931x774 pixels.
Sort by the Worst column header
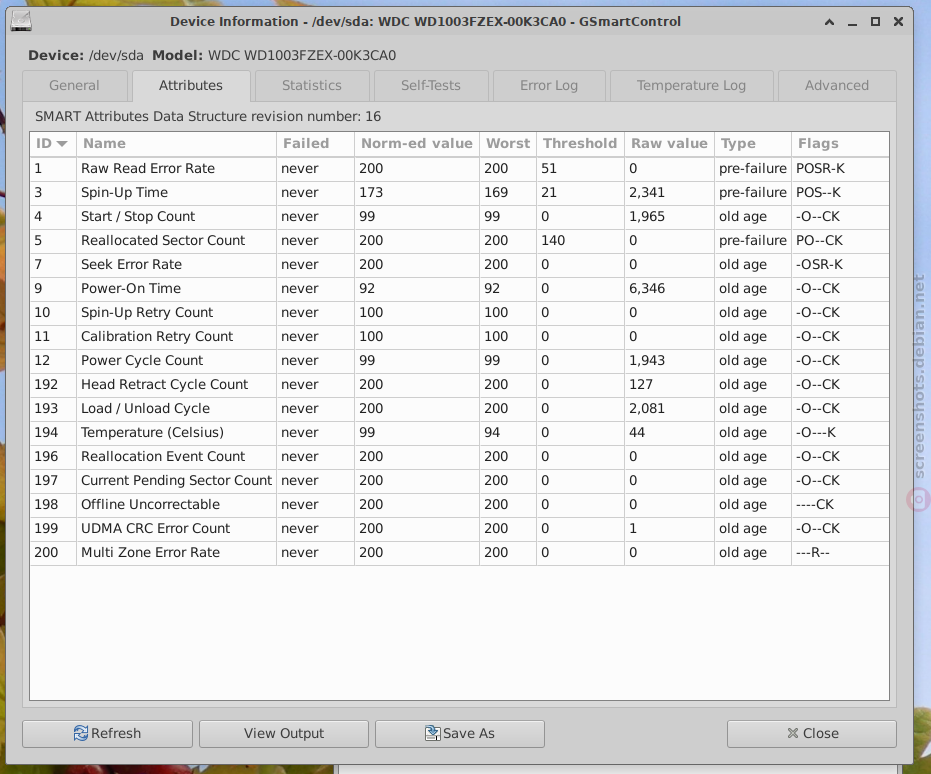pos(508,144)
